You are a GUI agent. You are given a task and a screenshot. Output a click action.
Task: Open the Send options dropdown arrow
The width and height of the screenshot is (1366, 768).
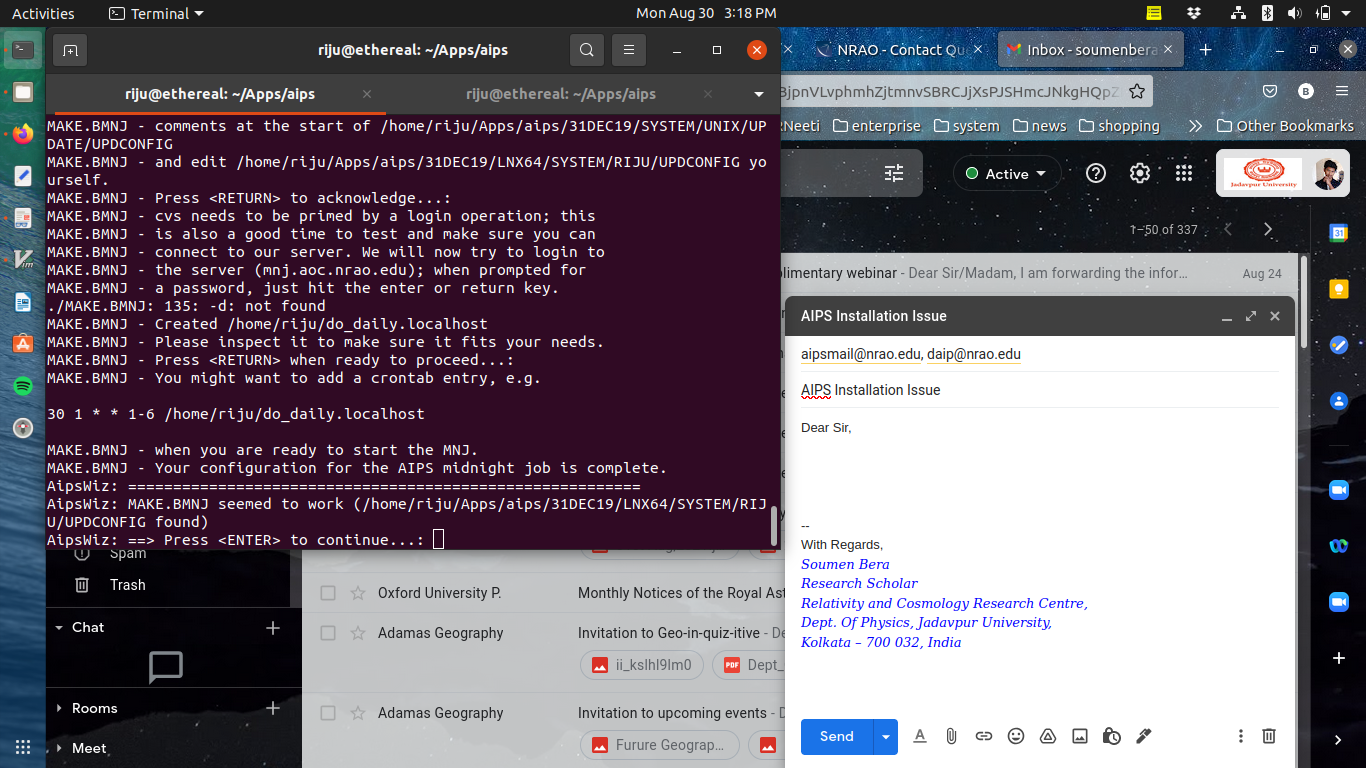point(885,737)
